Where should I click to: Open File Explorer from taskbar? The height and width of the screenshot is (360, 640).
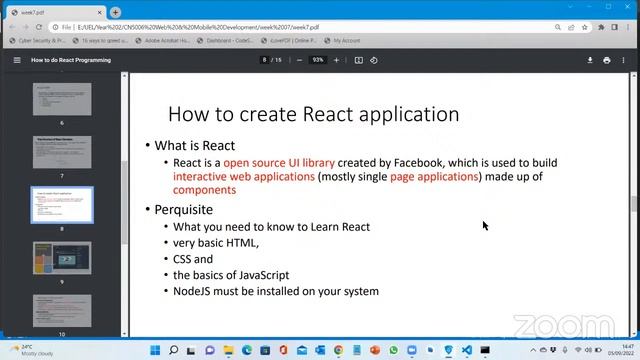(x=229, y=350)
